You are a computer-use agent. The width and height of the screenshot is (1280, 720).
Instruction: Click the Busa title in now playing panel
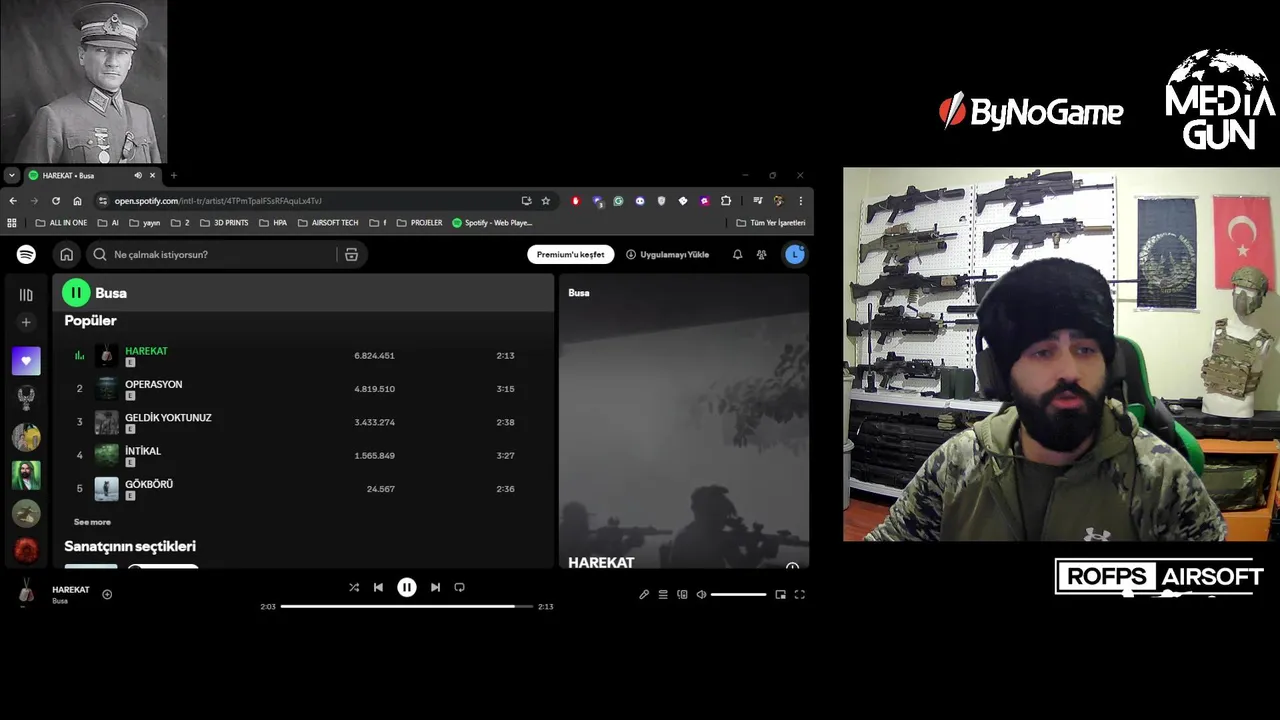[579, 293]
